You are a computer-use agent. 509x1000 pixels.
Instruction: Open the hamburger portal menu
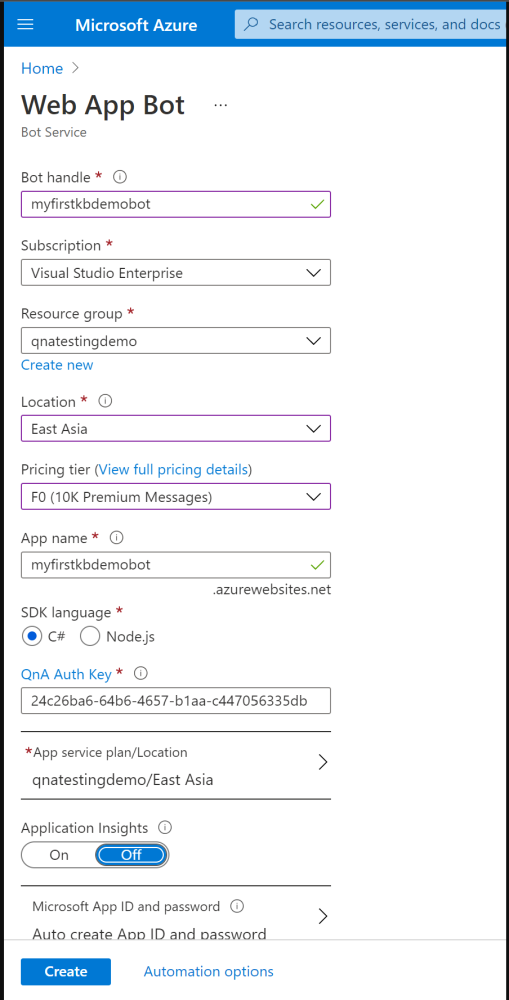26,25
